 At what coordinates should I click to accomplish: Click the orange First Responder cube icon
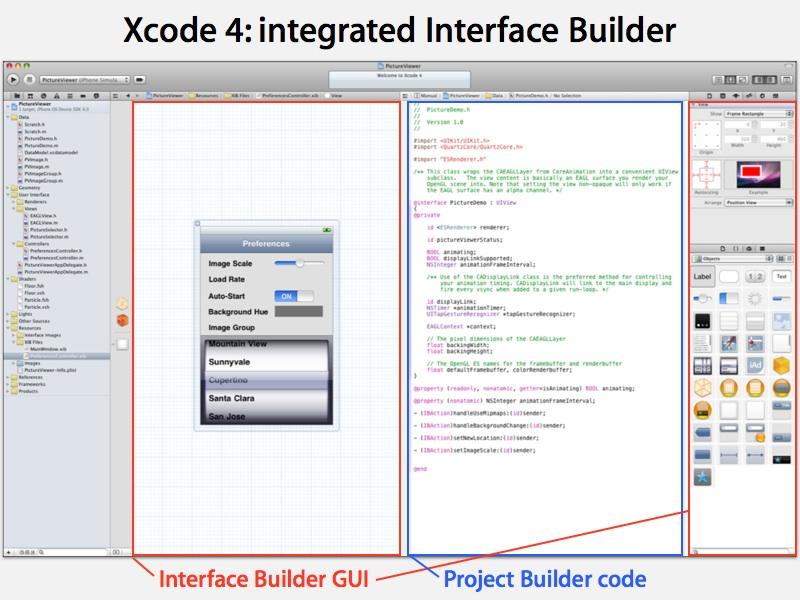tap(122, 320)
